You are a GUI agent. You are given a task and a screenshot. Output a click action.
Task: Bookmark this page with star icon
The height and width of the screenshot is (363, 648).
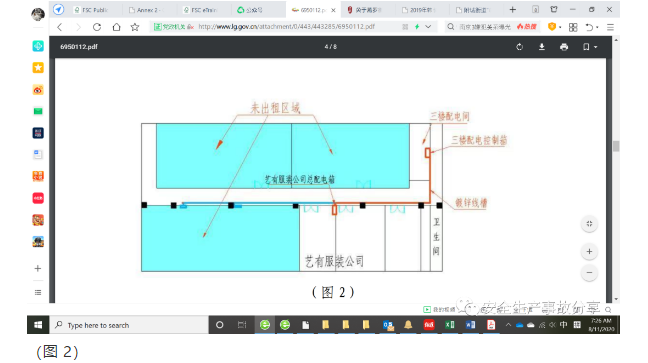135,27
